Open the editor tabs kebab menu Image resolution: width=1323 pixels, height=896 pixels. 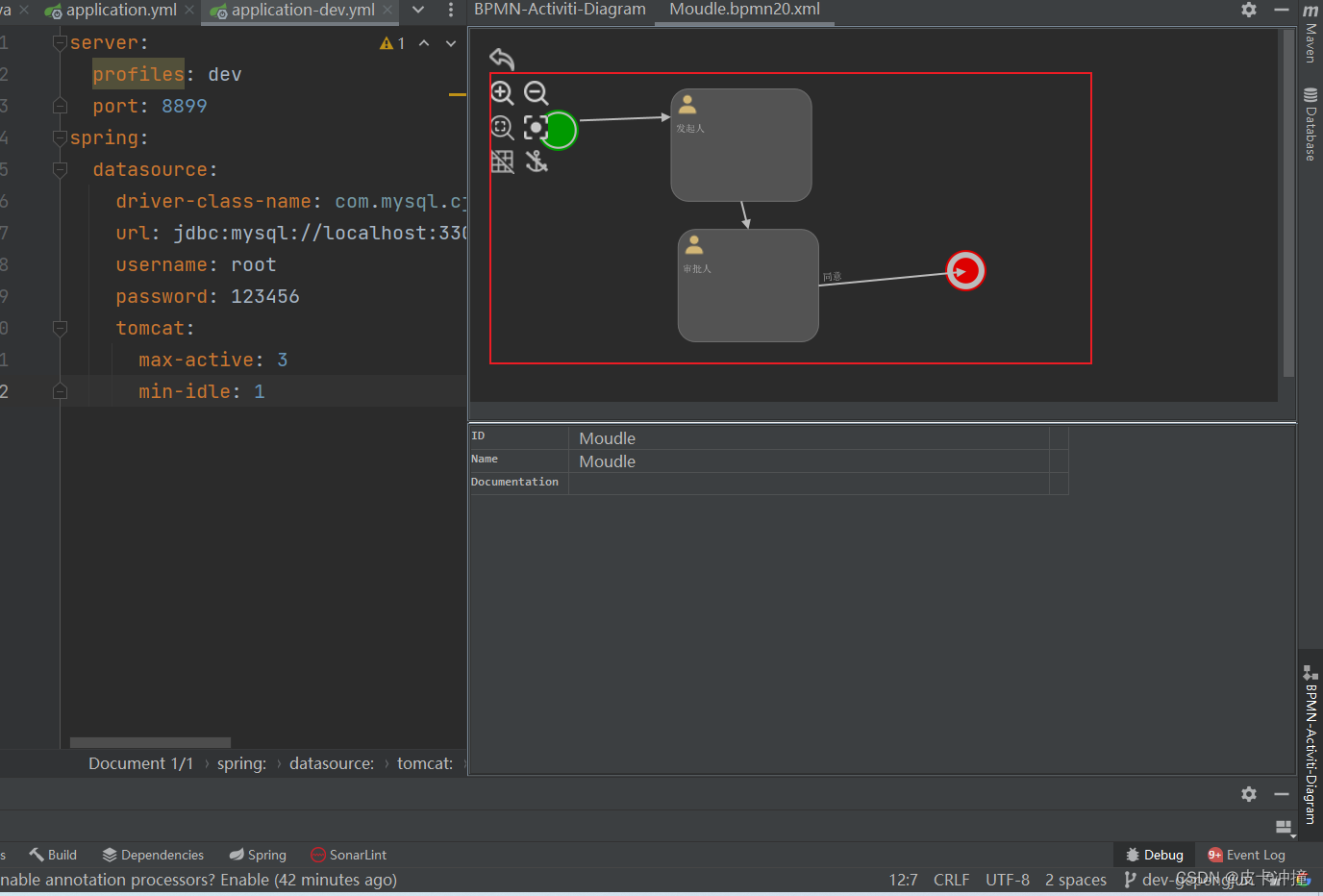click(x=451, y=10)
